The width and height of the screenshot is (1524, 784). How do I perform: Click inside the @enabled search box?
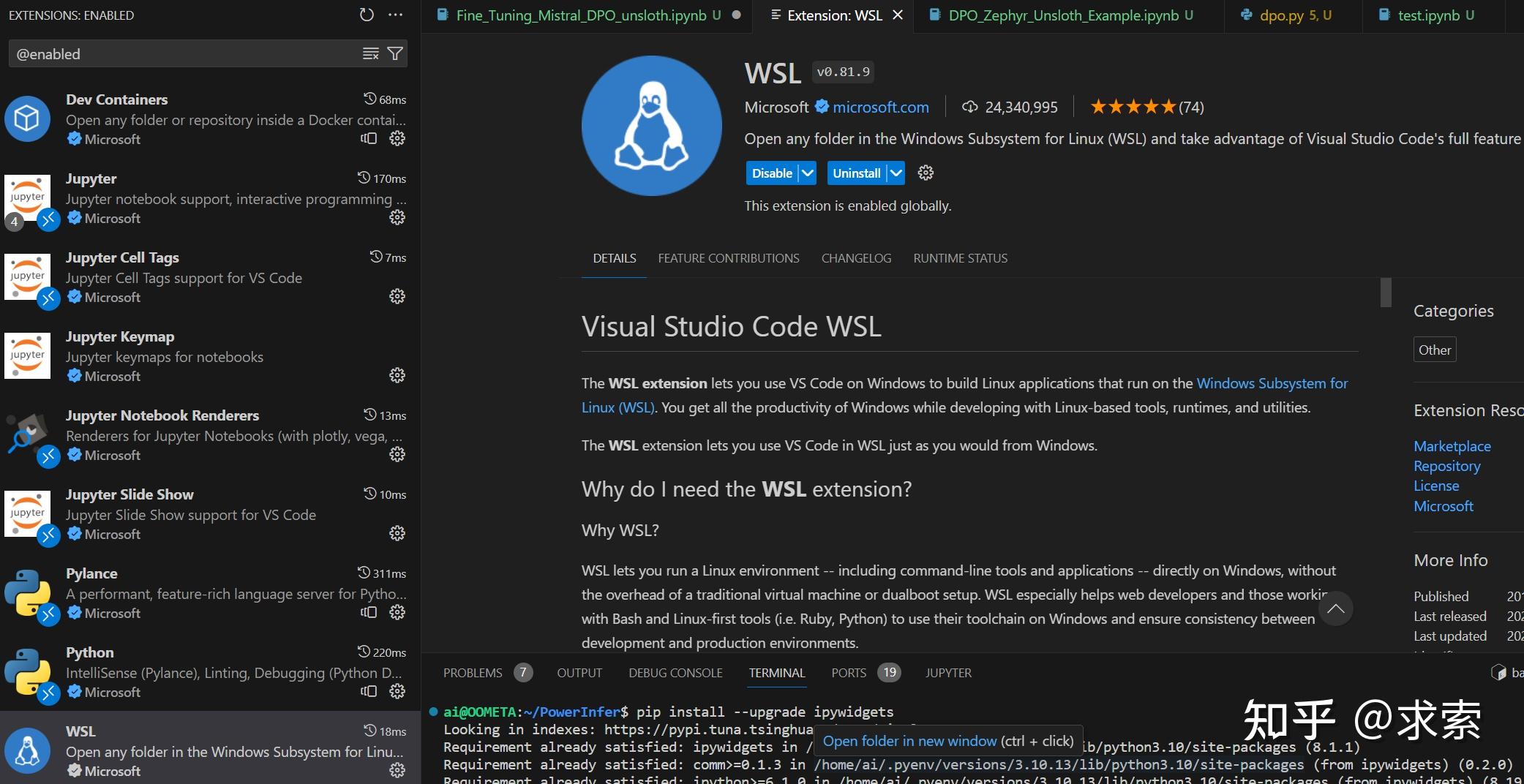[x=183, y=53]
